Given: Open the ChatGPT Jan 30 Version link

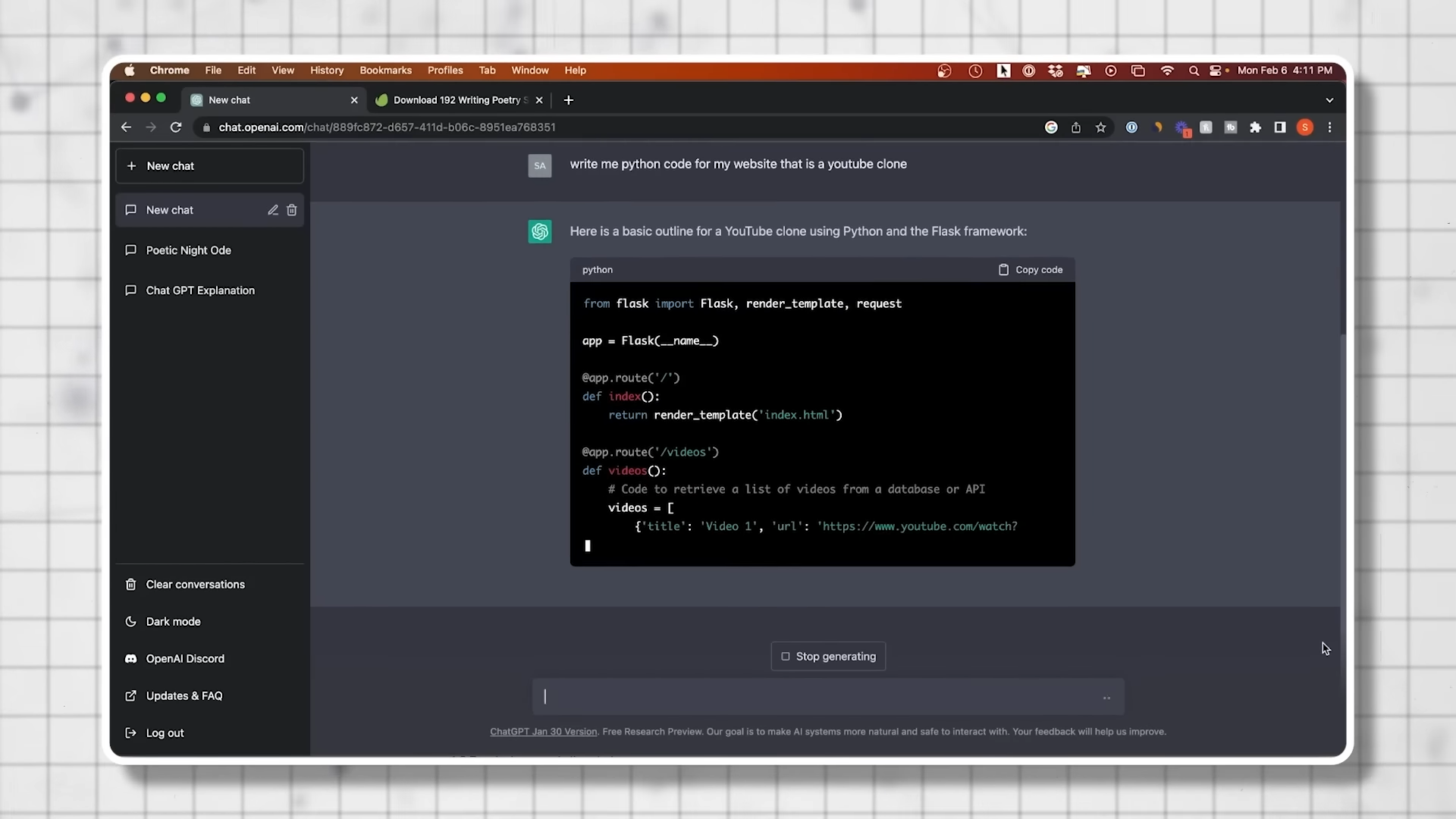Looking at the screenshot, I should point(543,732).
